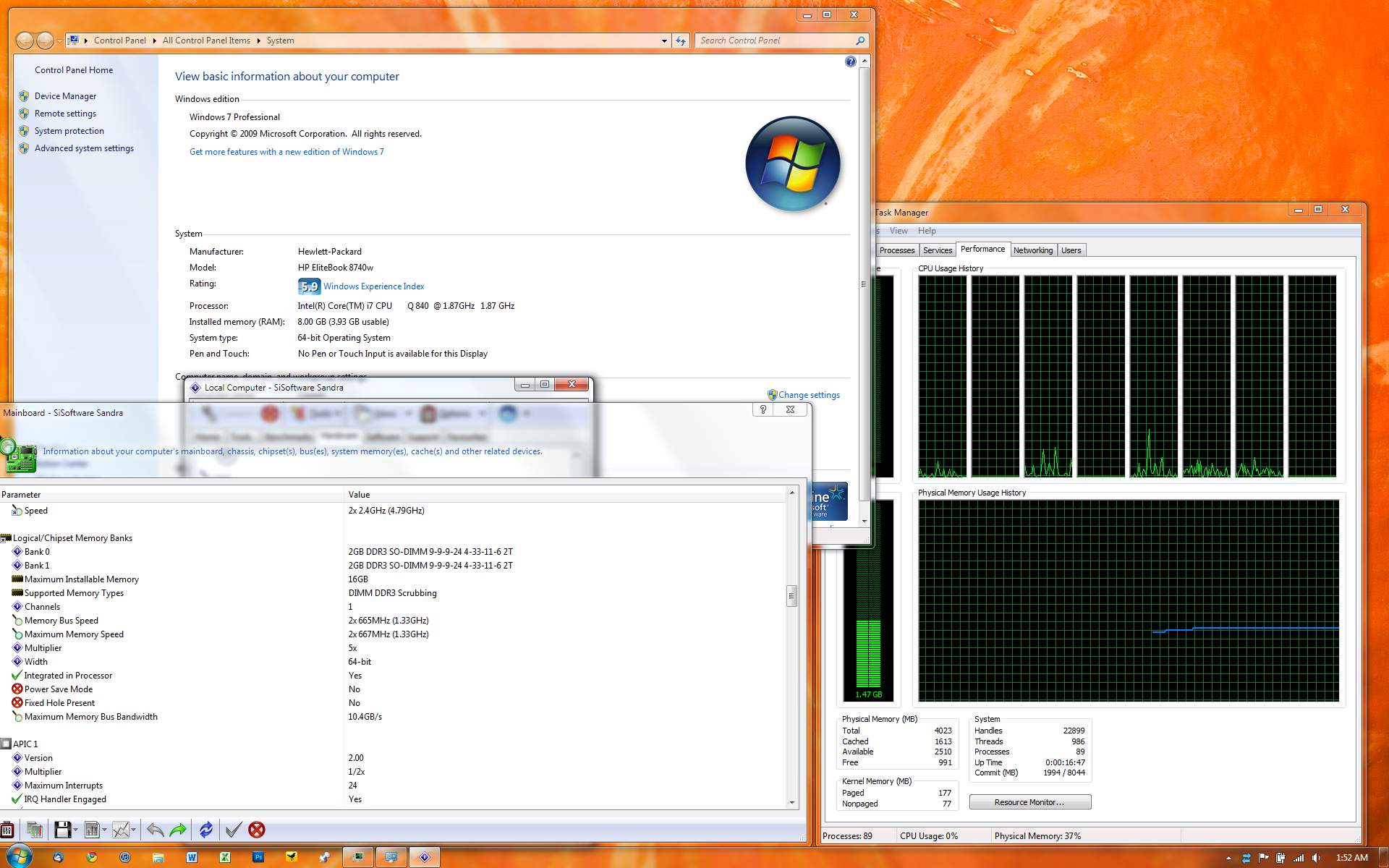Open the save icon dropdown arrow

coord(75,830)
